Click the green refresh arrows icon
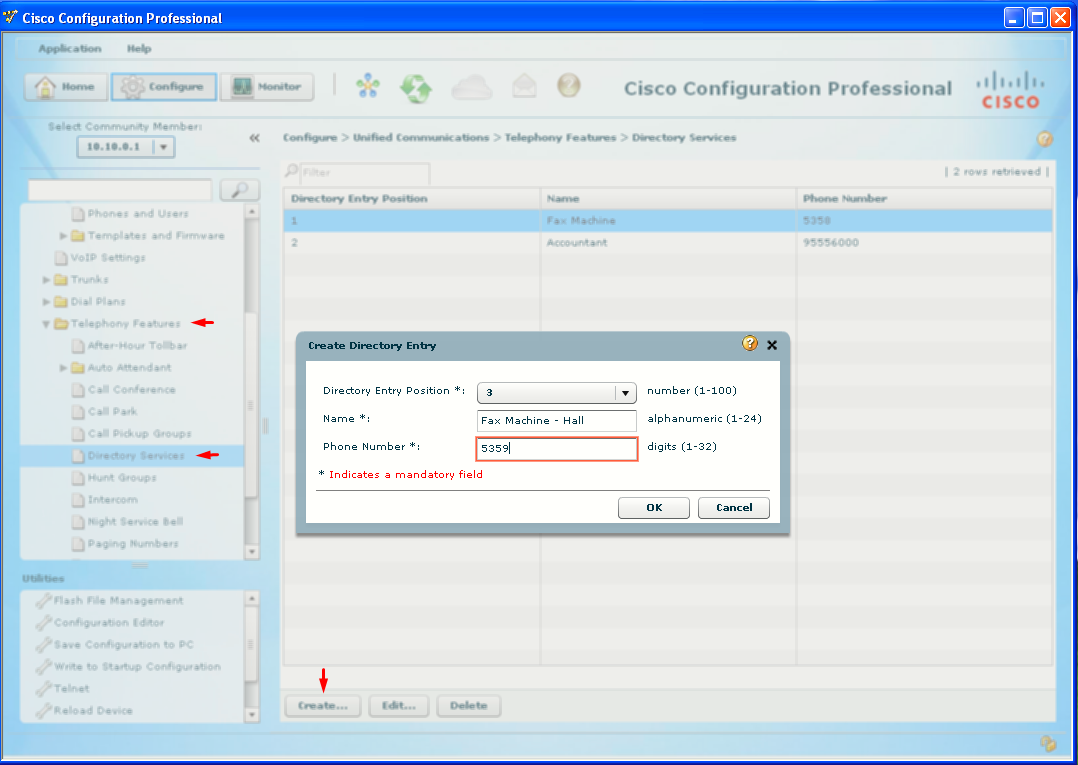 416,88
